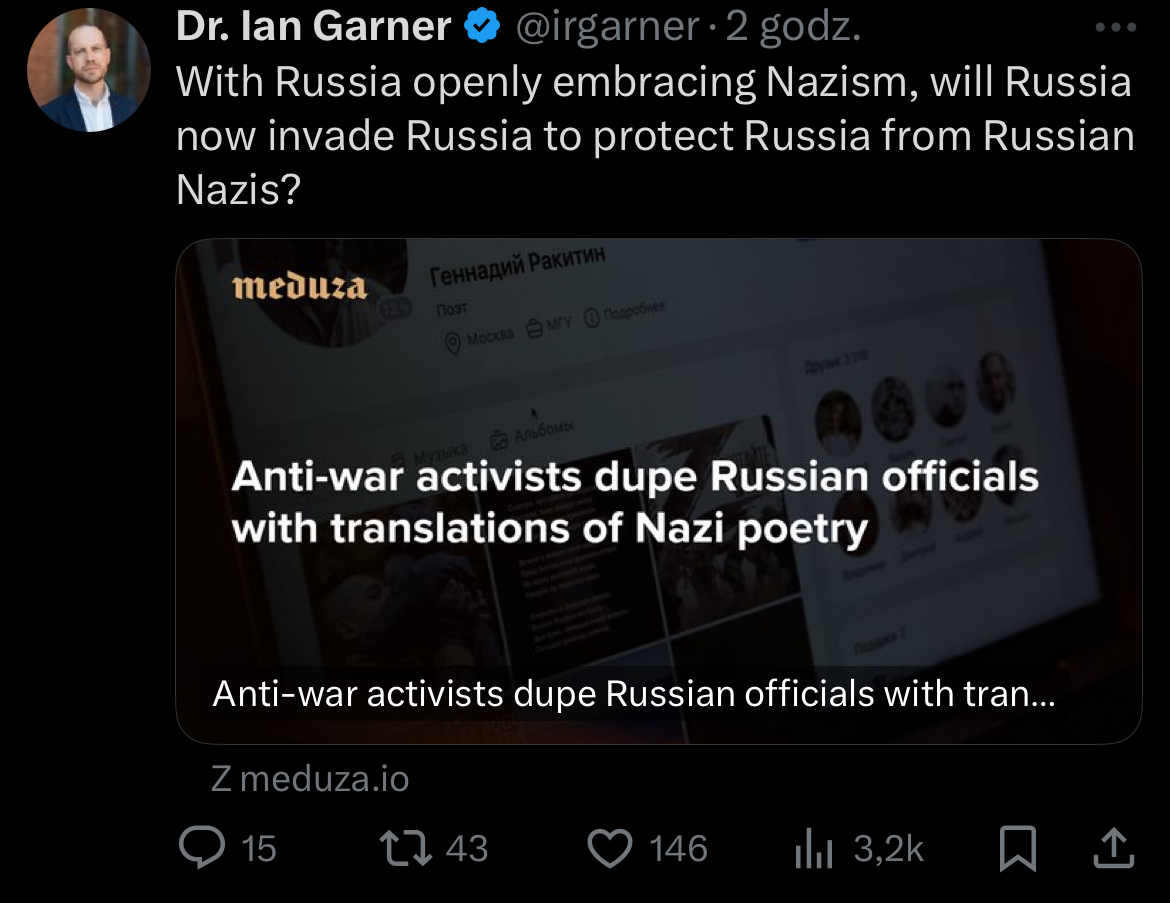
Task: Open the '2 godz.' timestamp
Action: click(793, 28)
